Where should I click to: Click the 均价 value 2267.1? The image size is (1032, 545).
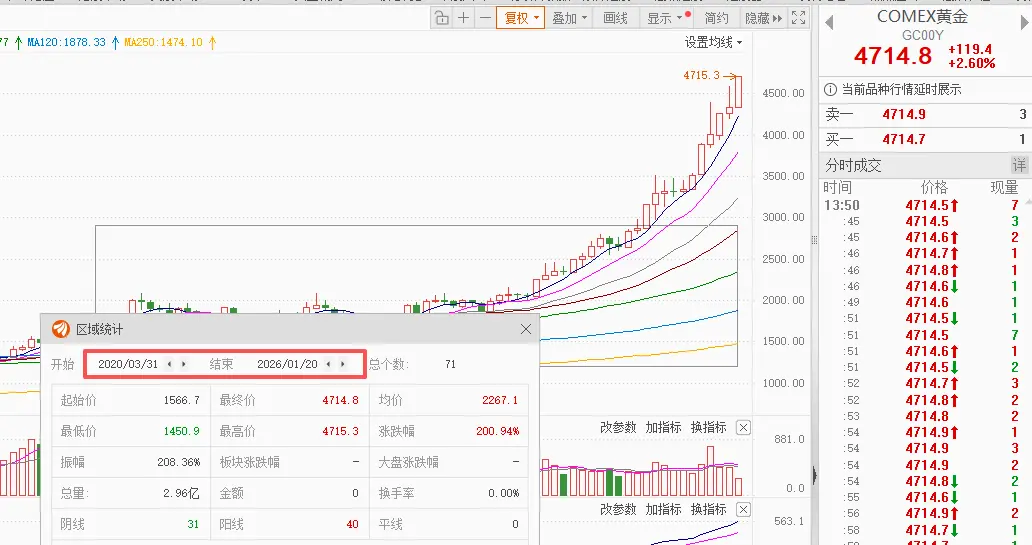click(x=500, y=400)
